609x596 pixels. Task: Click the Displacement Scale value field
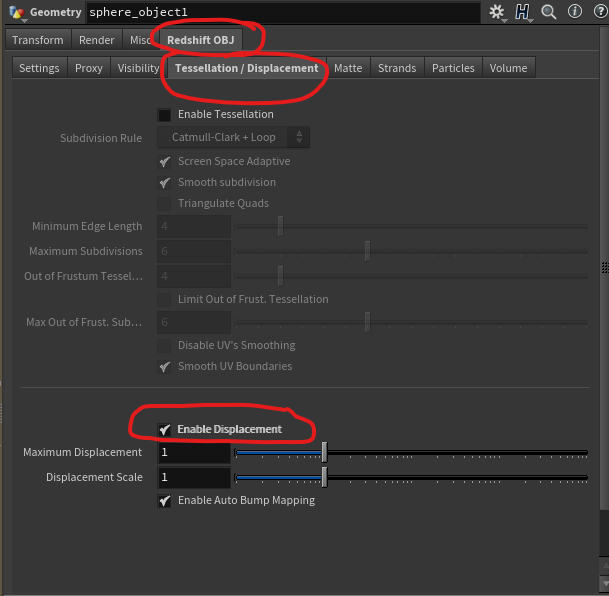194,477
